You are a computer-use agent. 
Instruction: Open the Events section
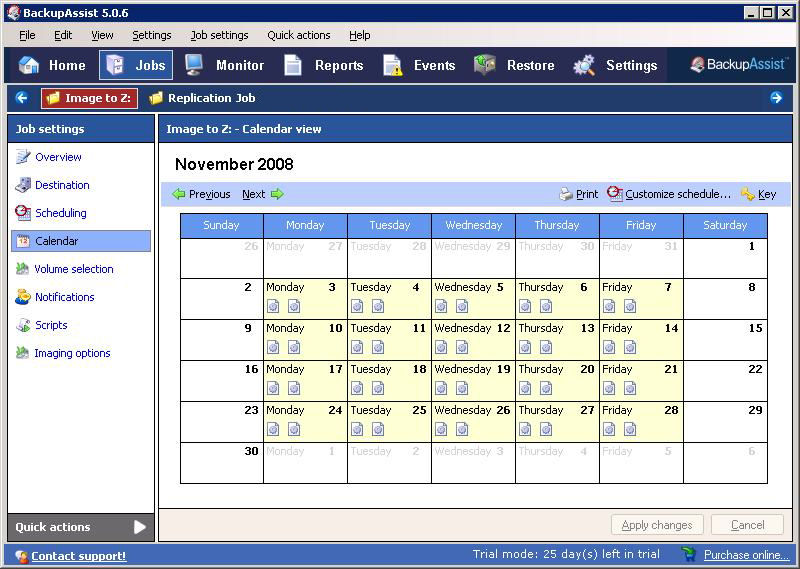[419, 65]
